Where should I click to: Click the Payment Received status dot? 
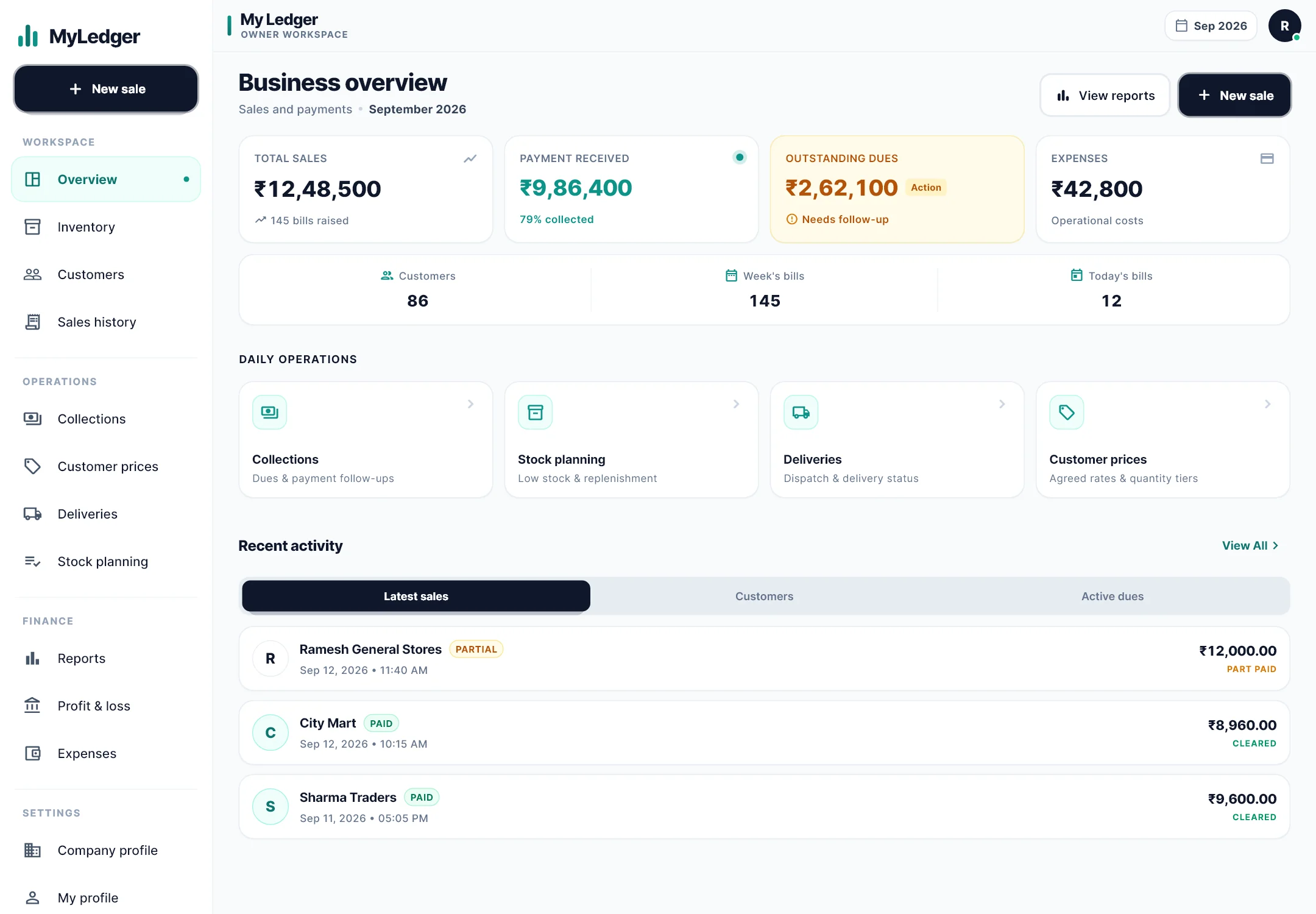(739, 157)
